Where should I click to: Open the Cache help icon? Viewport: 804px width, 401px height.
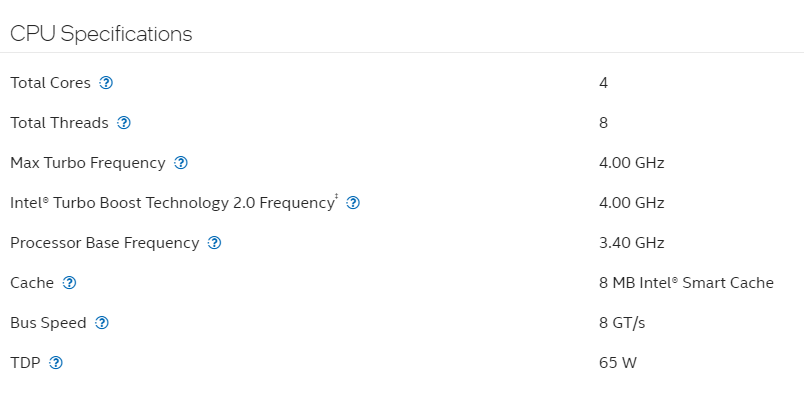click(69, 283)
